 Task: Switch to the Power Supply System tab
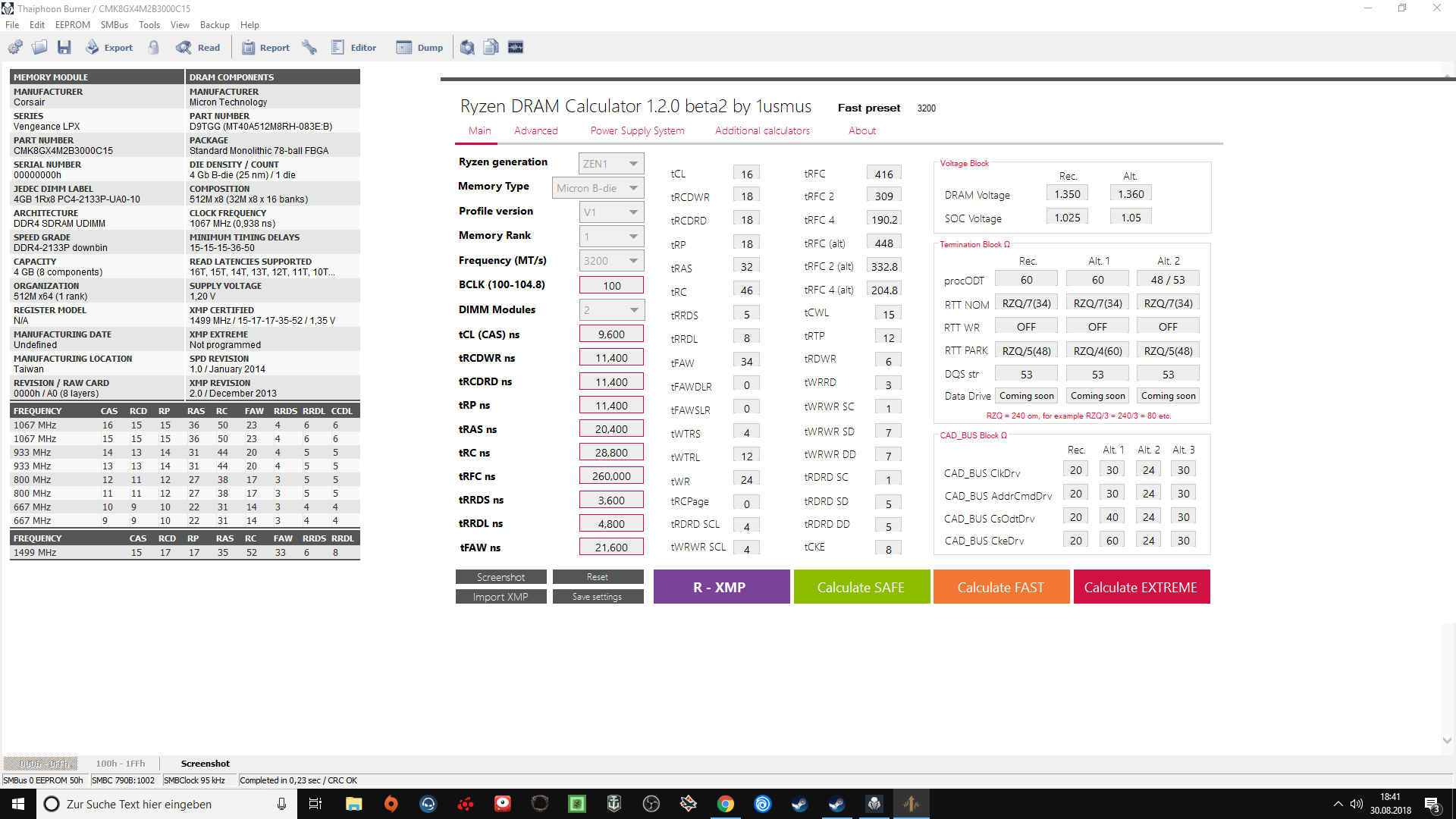coord(638,130)
